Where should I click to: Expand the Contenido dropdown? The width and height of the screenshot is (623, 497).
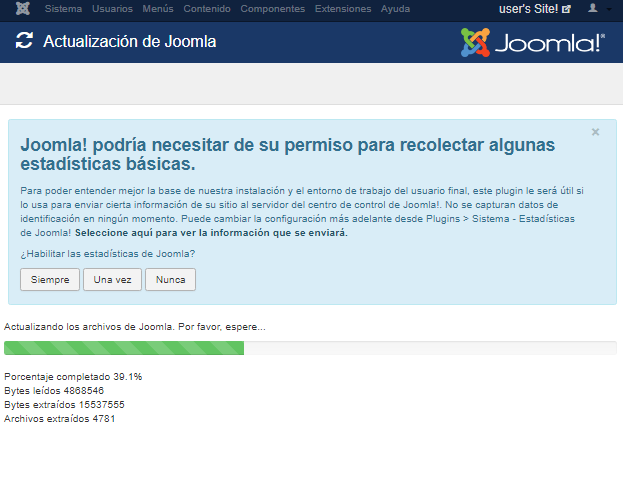[208, 9]
